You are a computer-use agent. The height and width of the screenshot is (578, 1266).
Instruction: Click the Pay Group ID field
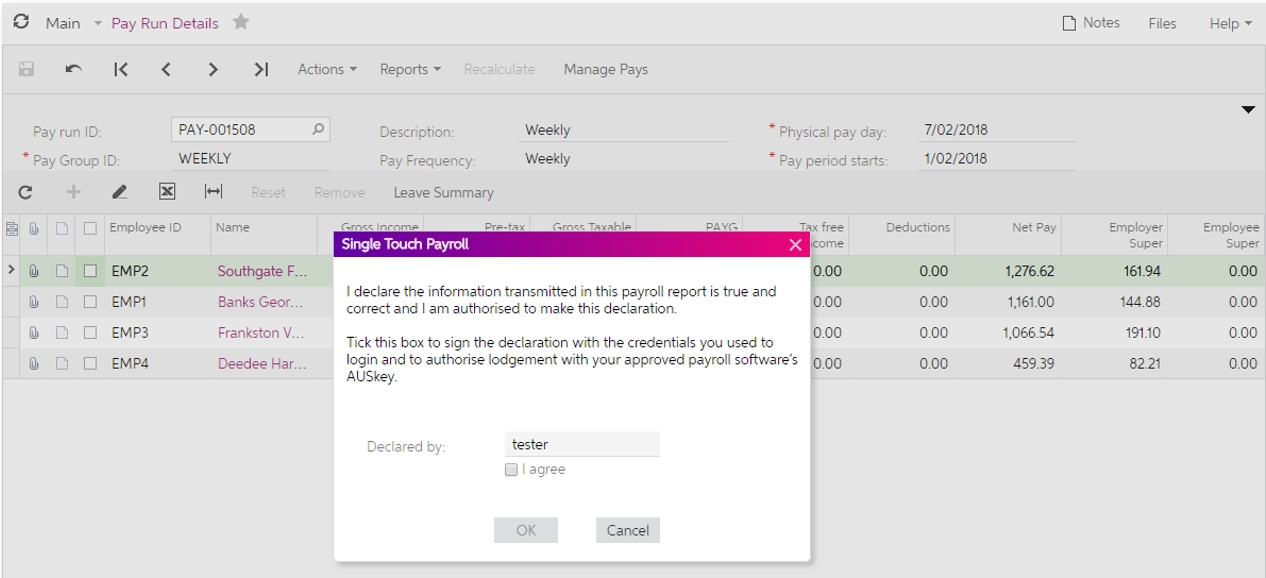[x=251, y=159]
